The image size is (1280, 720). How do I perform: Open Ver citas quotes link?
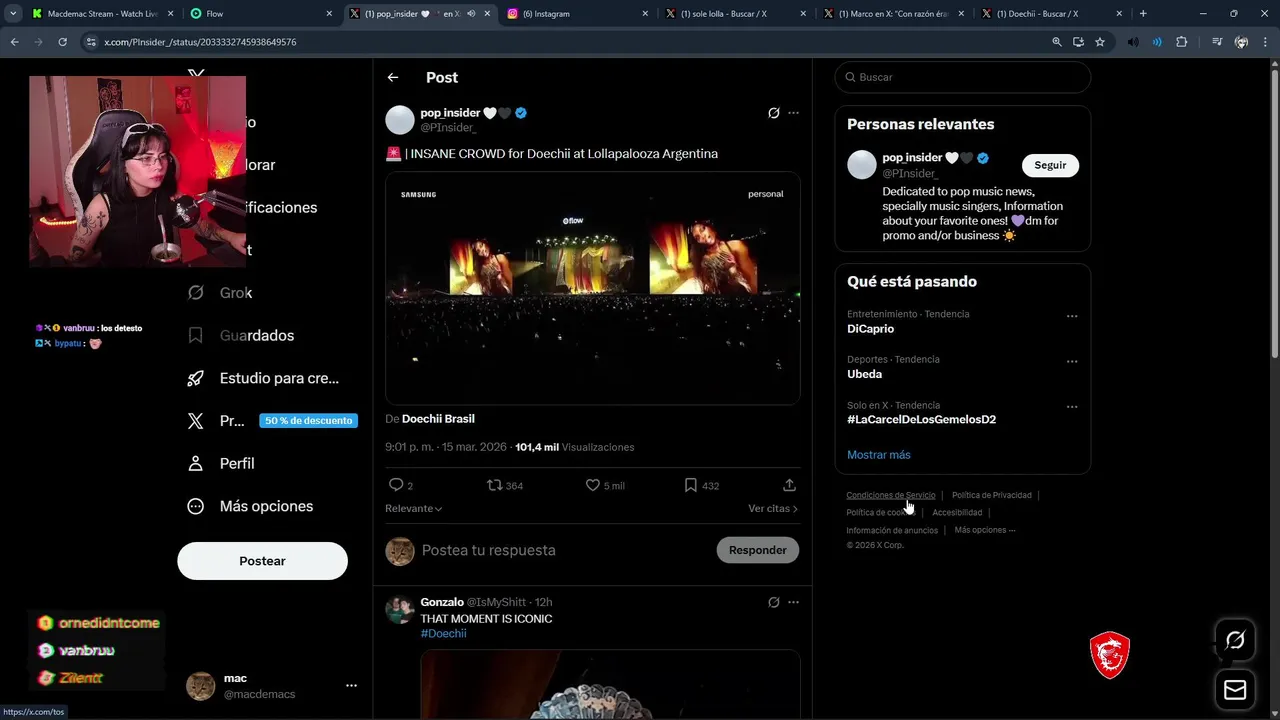(773, 508)
